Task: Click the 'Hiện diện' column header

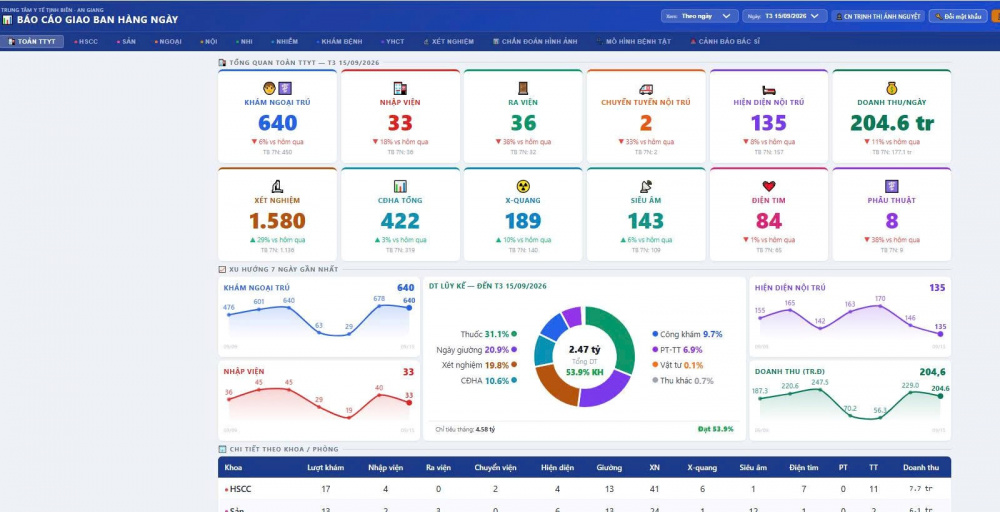Action: pyautogui.click(x=557, y=467)
